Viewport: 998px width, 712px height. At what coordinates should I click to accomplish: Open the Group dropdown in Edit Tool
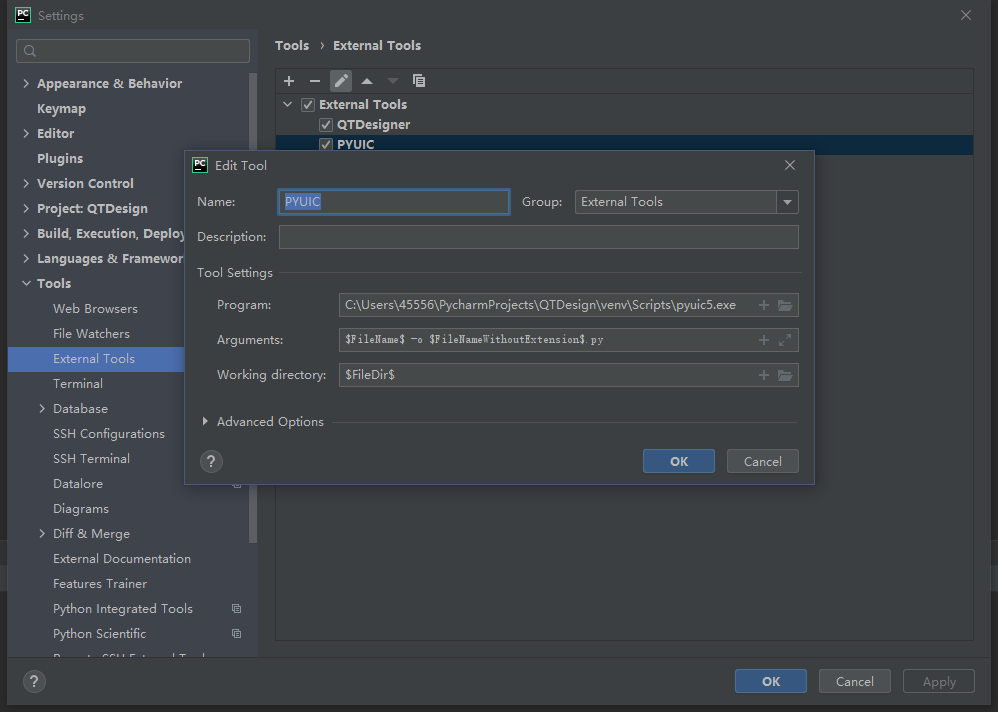pyautogui.click(x=787, y=201)
